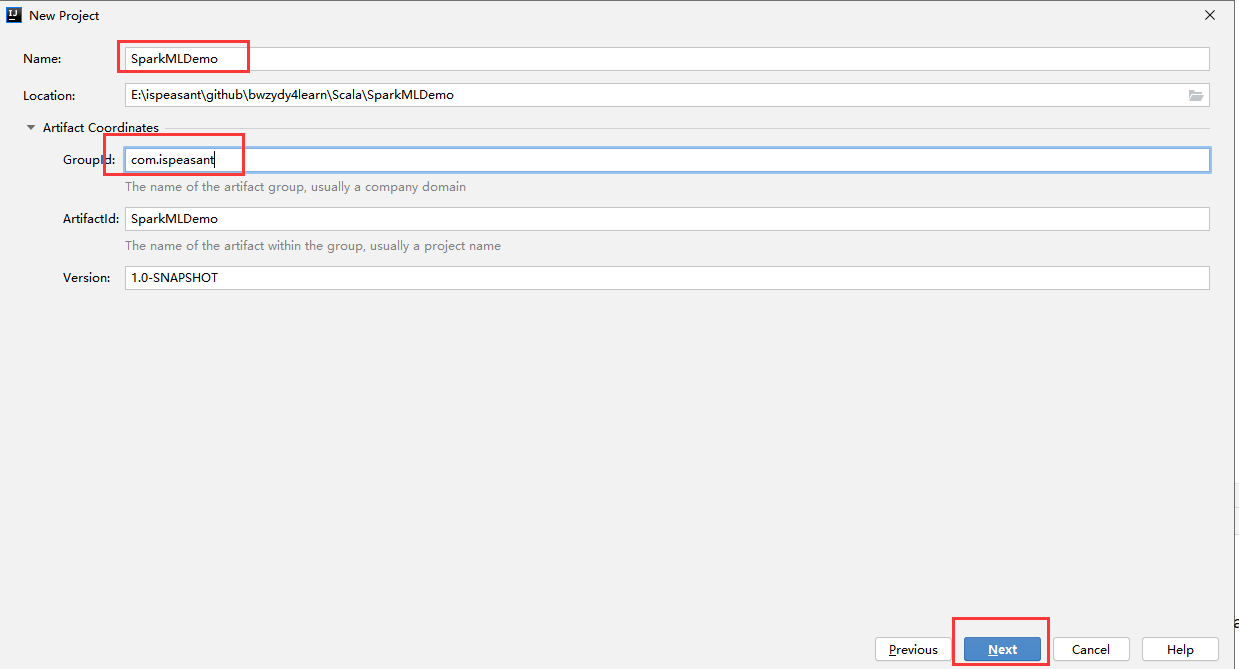Image resolution: width=1239 pixels, height=669 pixels.
Task: Cancel the New Project wizard
Action: coord(1091,649)
